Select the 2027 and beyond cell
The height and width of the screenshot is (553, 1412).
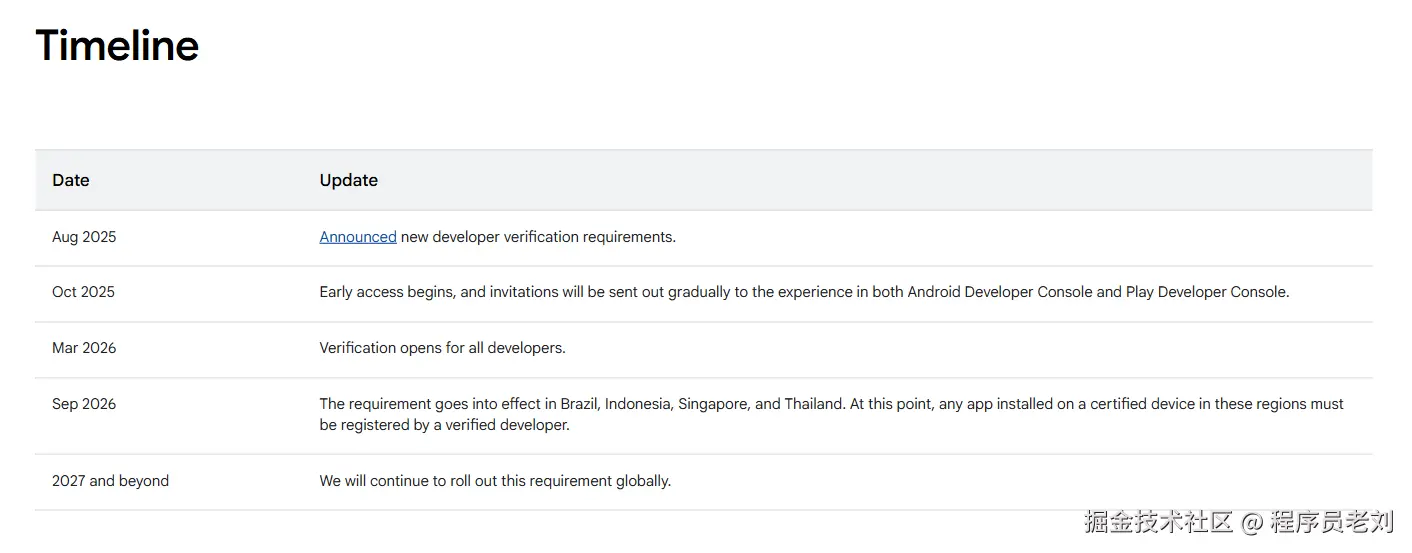click(x=110, y=481)
